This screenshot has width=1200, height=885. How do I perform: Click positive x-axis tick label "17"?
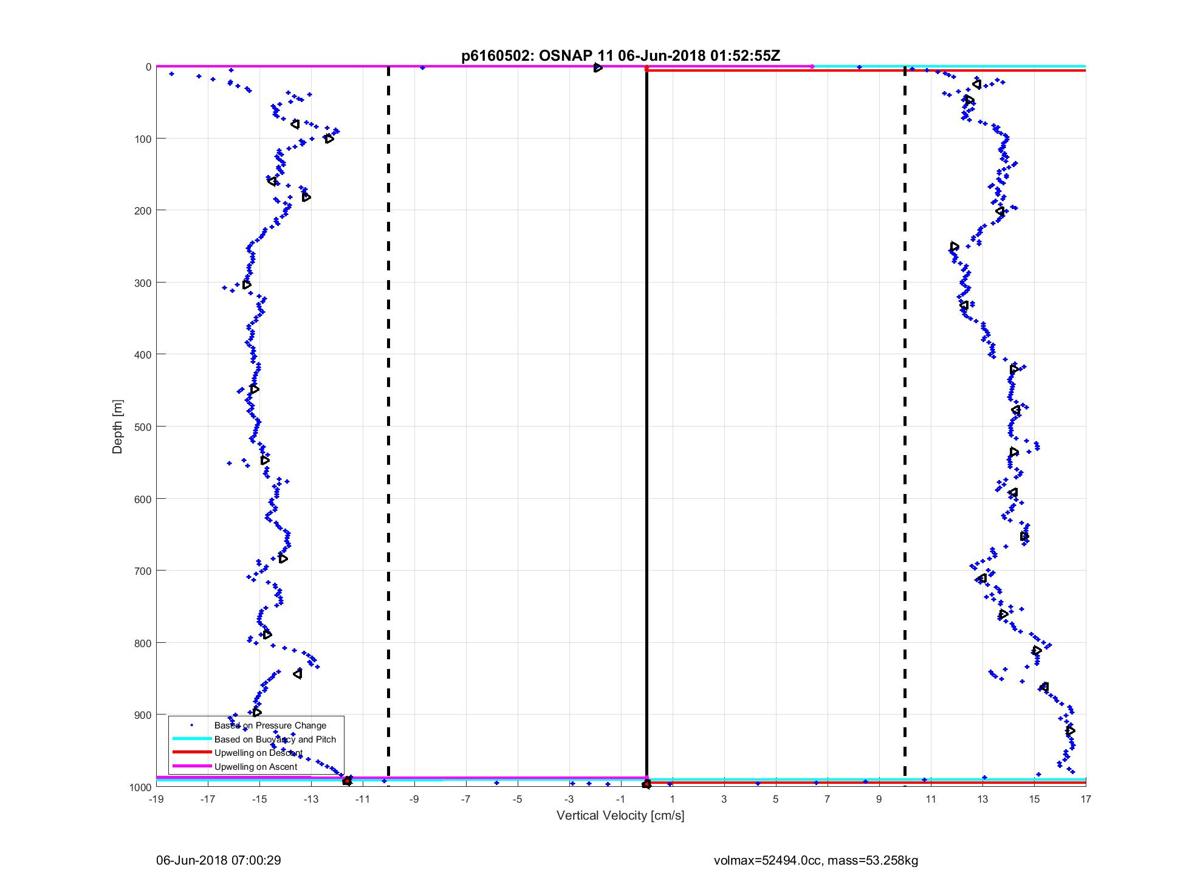[1086, 800]
